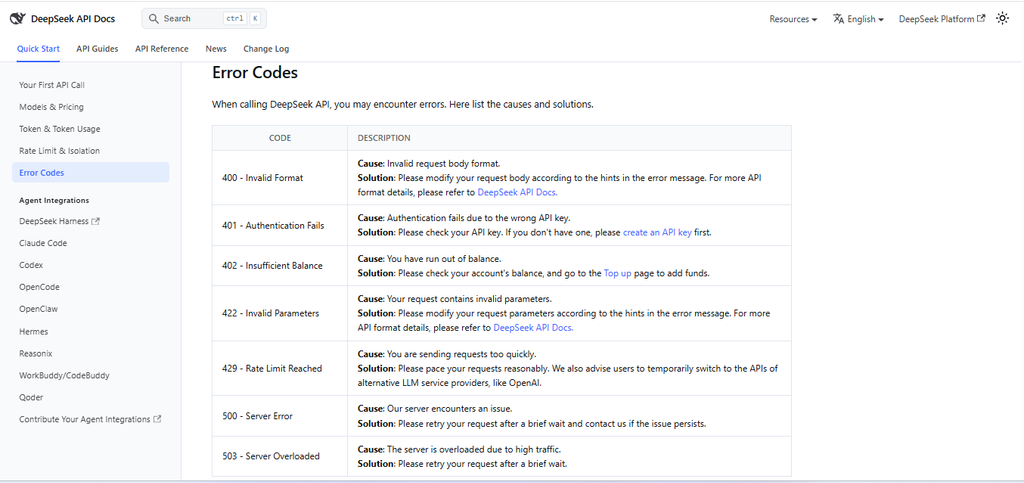Click the 400 - Invalid Format cell
1024x483 pixels.
[x=280, y=178]
